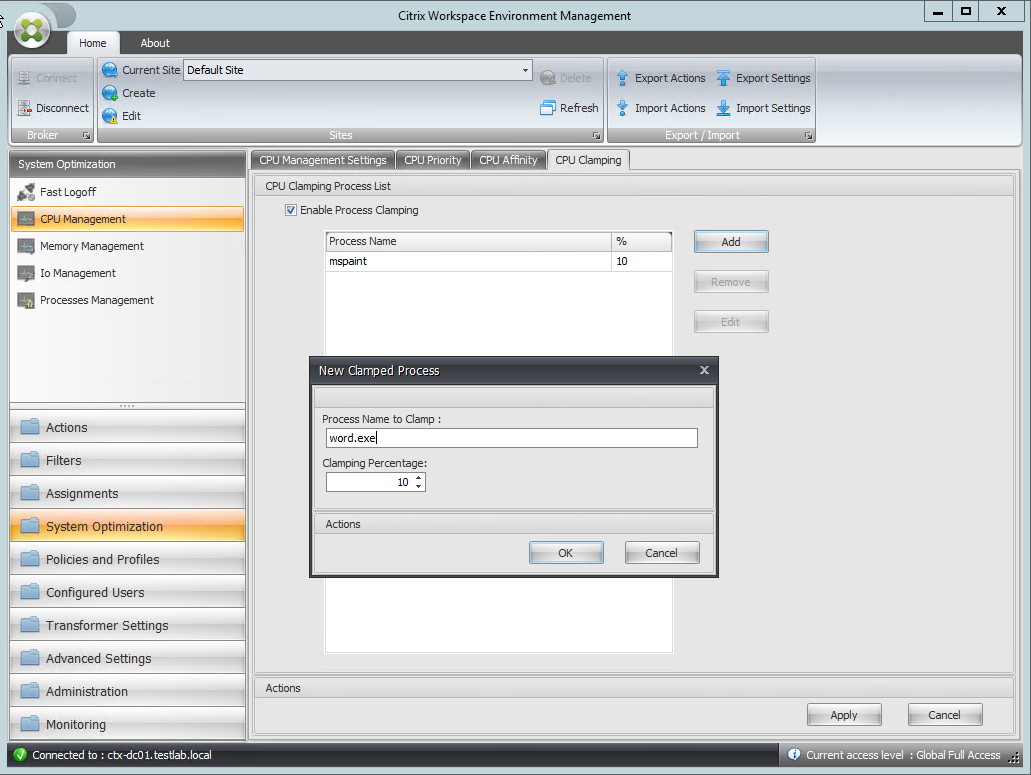
Task: Close the New Clamped Process dialog
Action: pyautogui.click(x=704, y=370)
